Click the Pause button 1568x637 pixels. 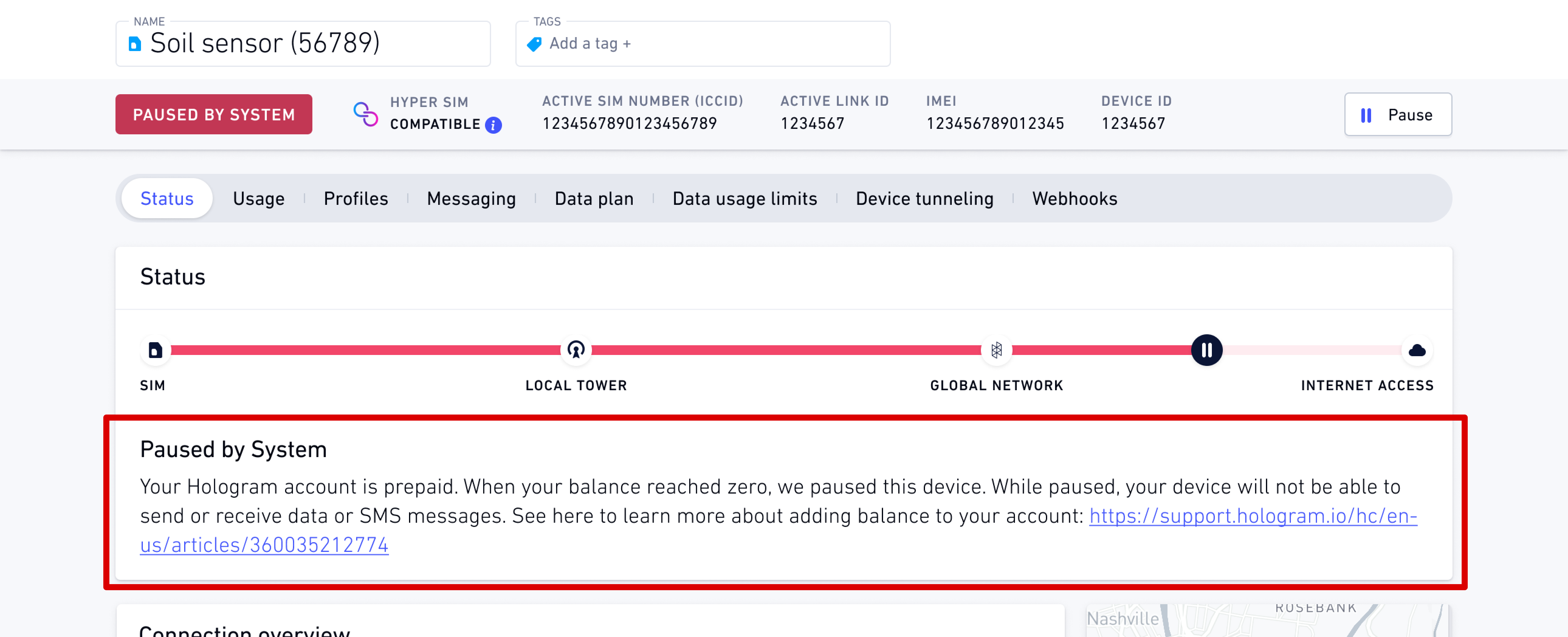point(1398,115)
